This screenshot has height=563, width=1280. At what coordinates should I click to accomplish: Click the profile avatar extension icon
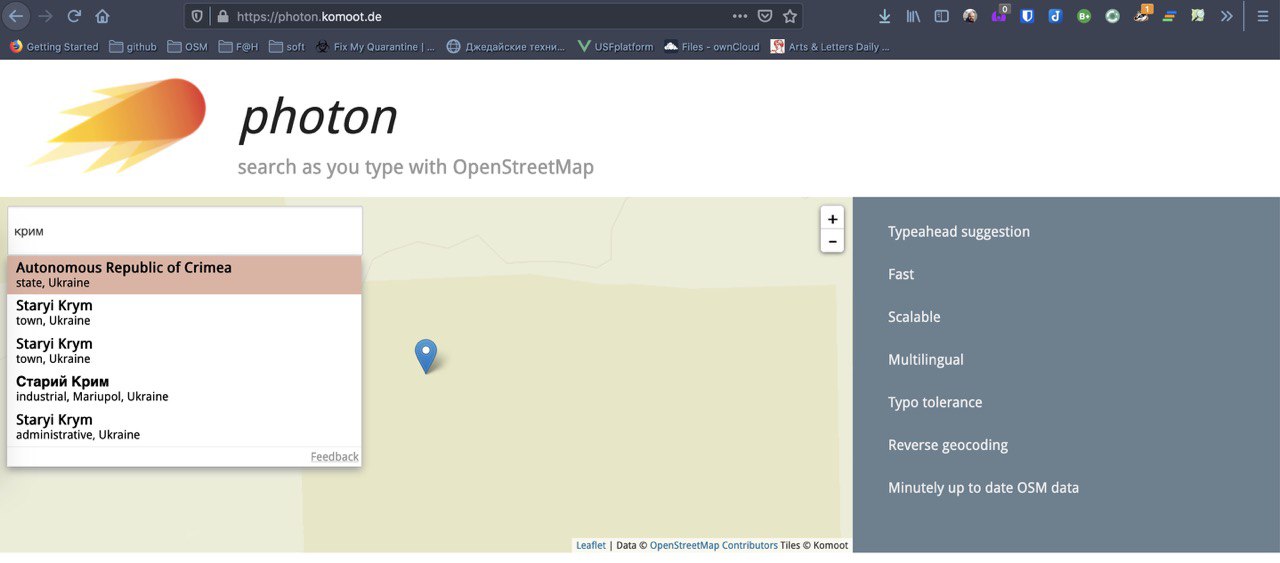click(970, 16)
